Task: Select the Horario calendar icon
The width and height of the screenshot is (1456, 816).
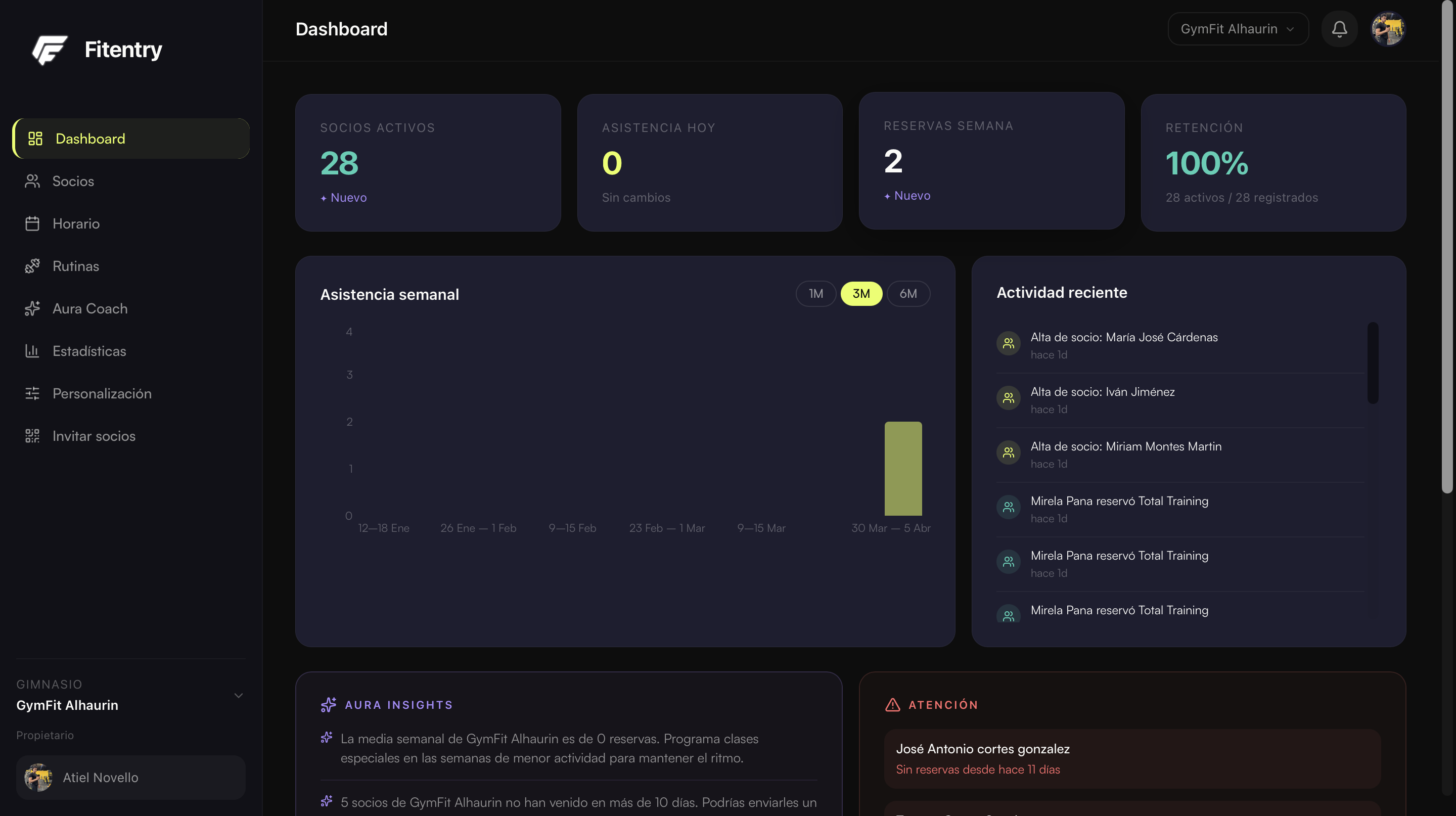Action: (x=32, y=223)
